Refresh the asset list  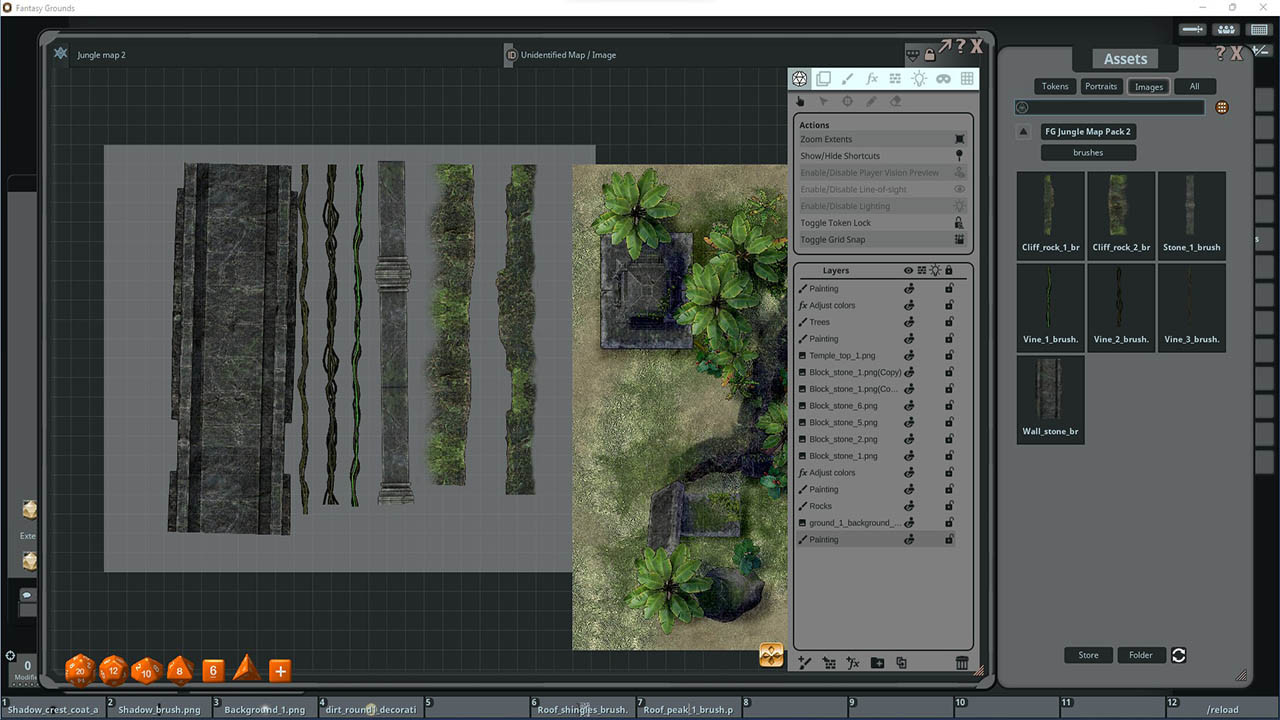1178,655
